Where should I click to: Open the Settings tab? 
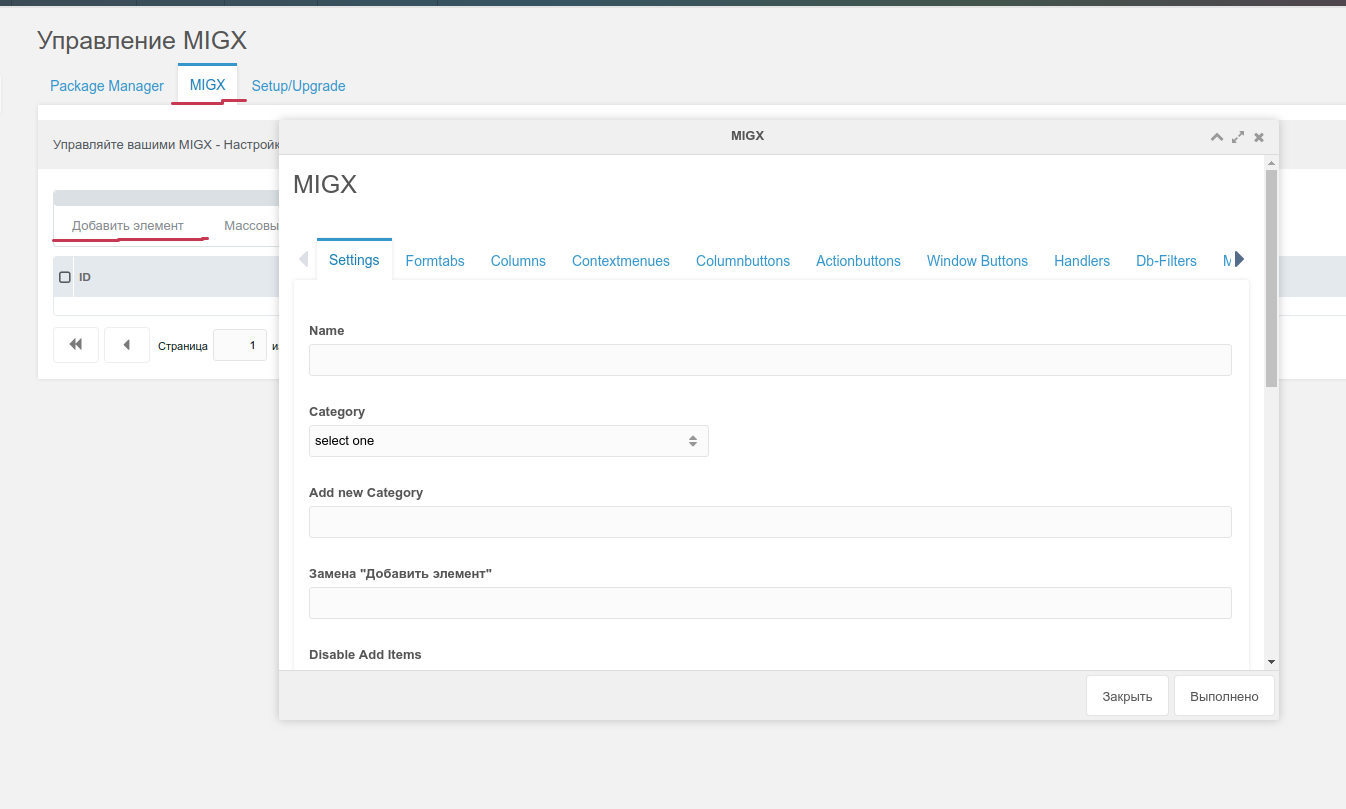[x=354, y=260]
